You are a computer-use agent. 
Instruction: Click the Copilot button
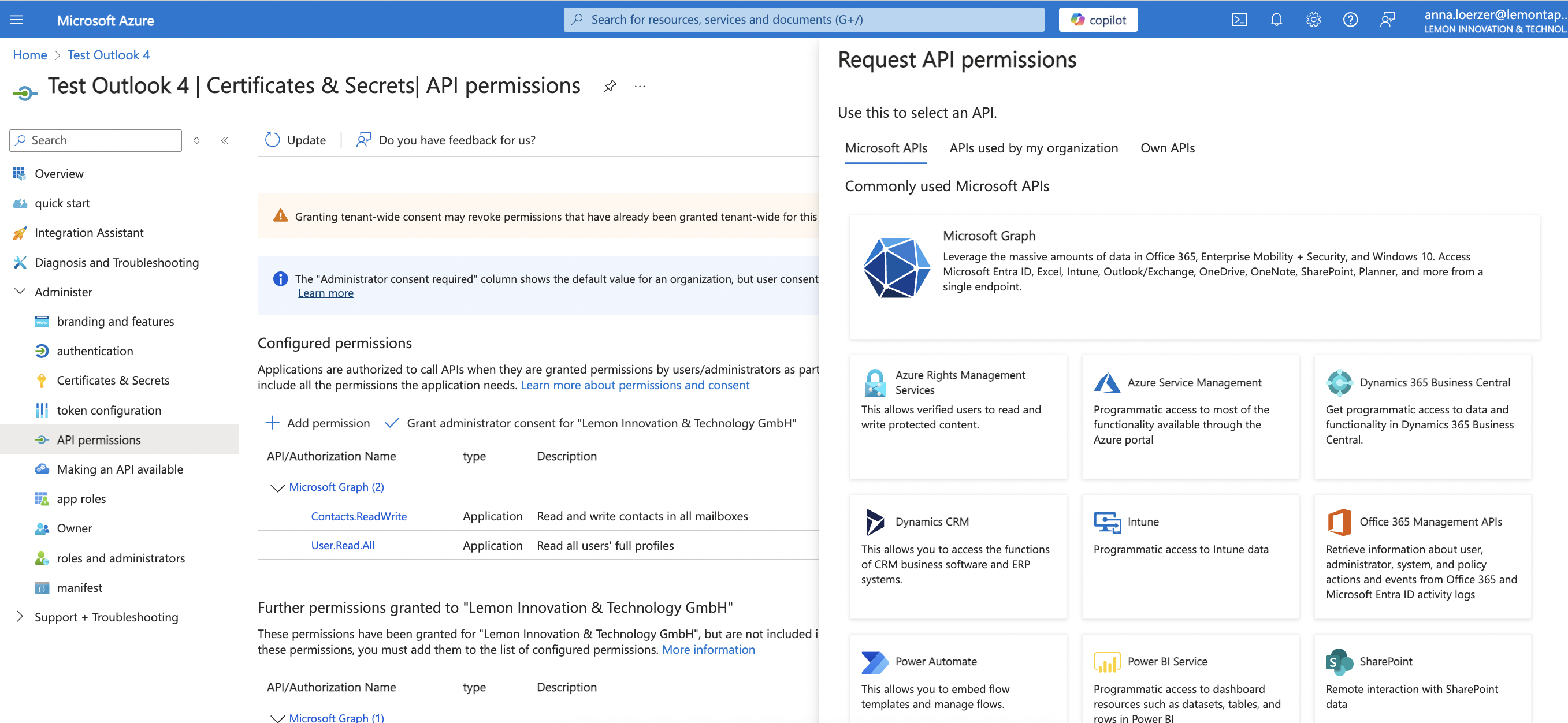point(1098,20)
